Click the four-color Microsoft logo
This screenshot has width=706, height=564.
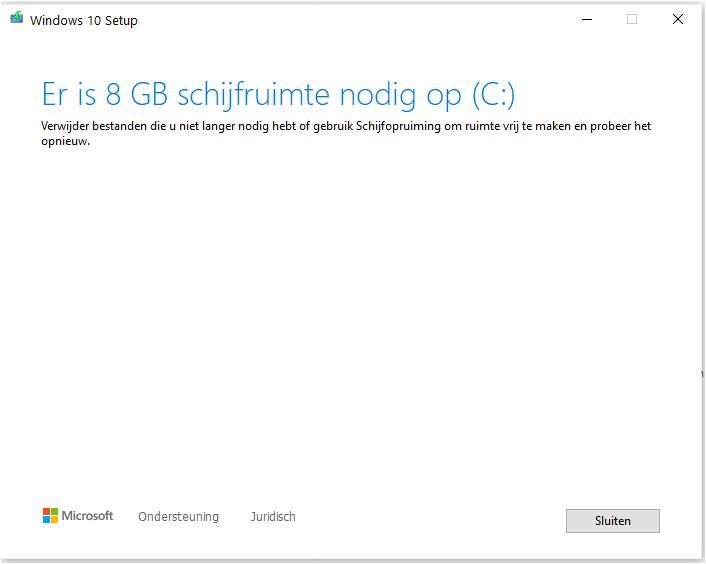click(50, 515)
